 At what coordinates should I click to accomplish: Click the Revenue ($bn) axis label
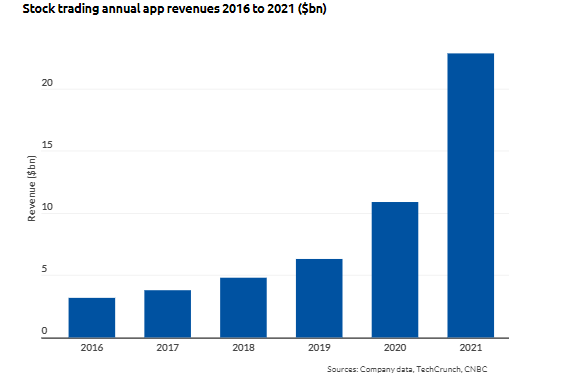[x=32, y=188]
